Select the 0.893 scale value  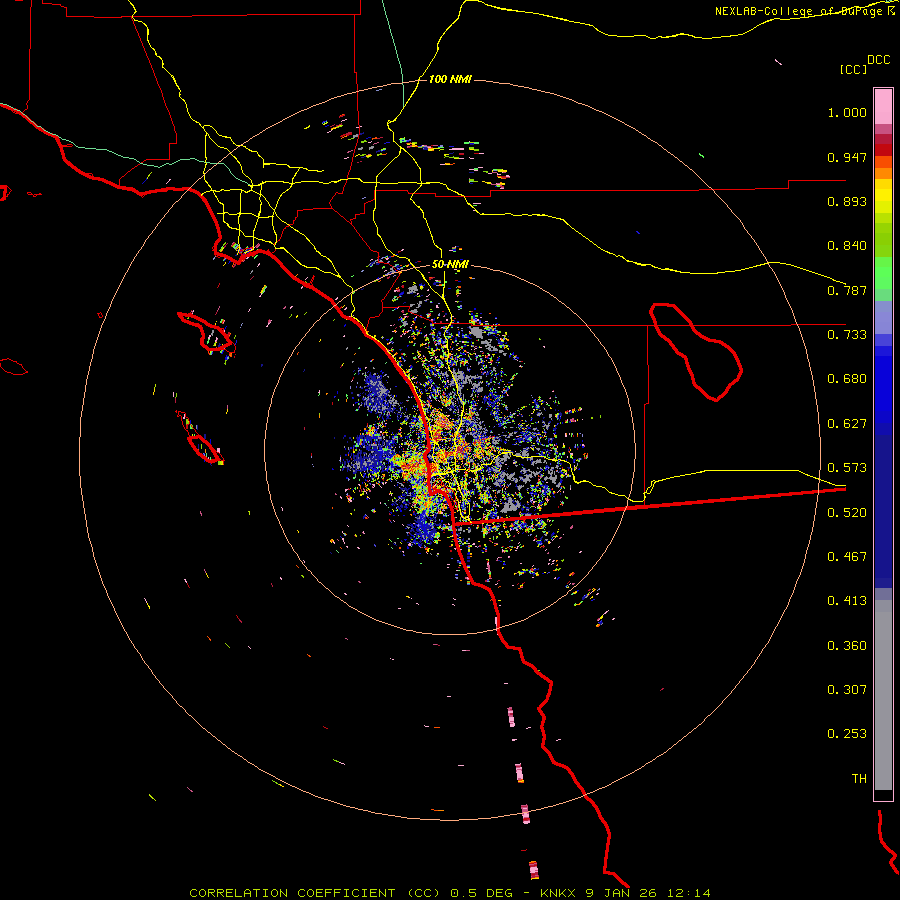tap(847, 201)
